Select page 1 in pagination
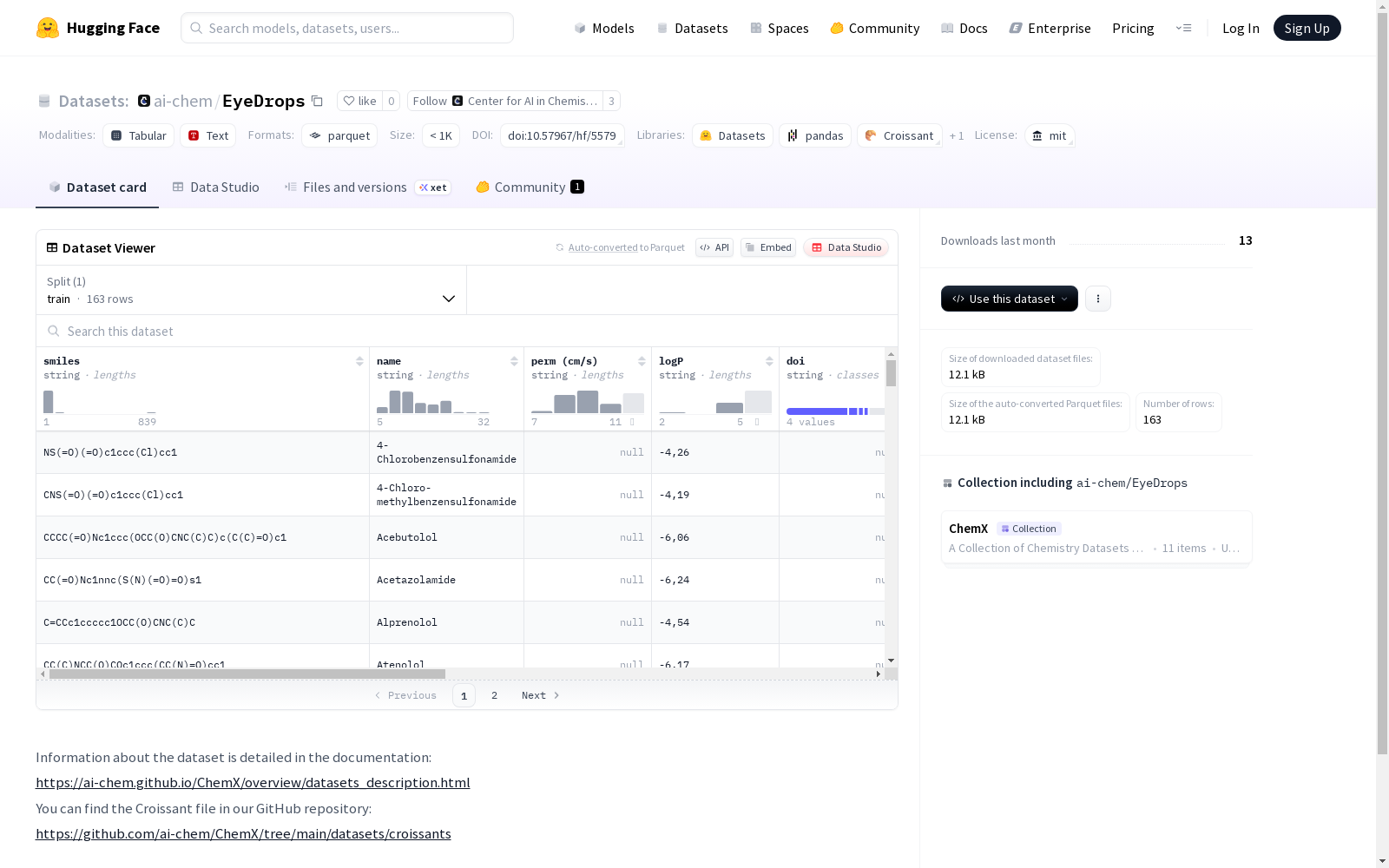 pos(464,695)
